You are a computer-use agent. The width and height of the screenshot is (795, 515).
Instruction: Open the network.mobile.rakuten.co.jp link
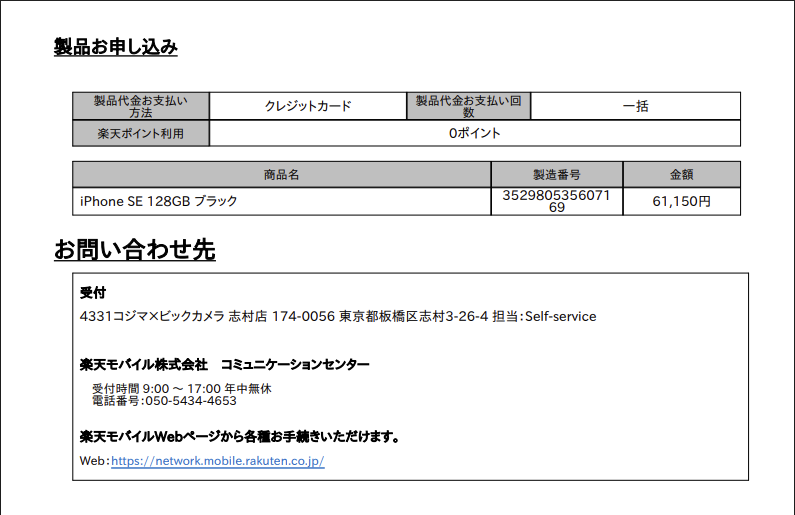pyautogui.click(x=218, y=461)
